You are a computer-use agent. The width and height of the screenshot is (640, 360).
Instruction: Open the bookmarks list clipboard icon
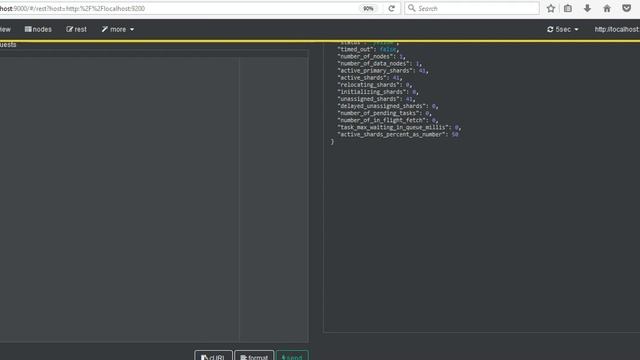click(x=568, y=8)
